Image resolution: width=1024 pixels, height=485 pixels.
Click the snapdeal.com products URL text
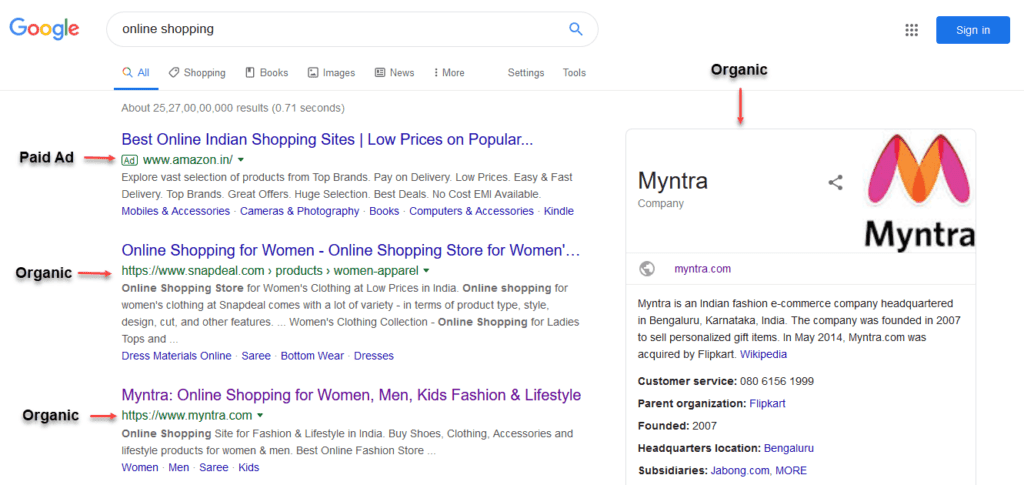[270, 270]
